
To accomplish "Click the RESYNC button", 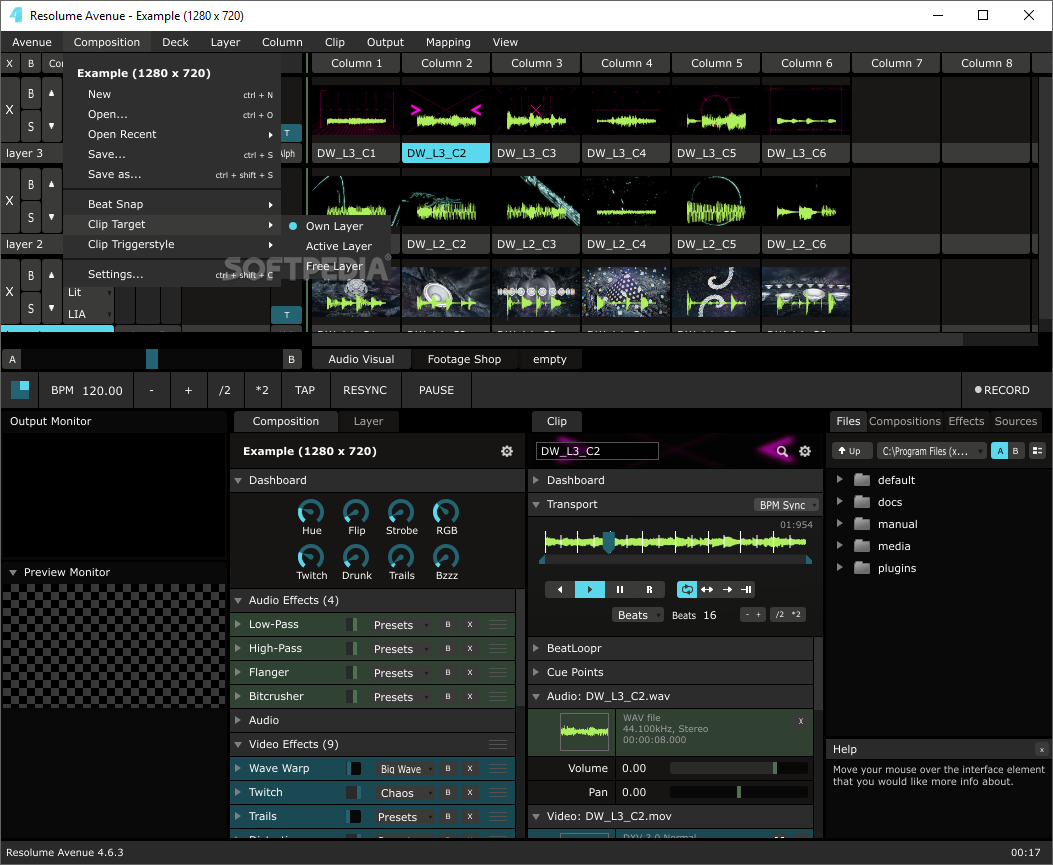I will coord(365,390).
